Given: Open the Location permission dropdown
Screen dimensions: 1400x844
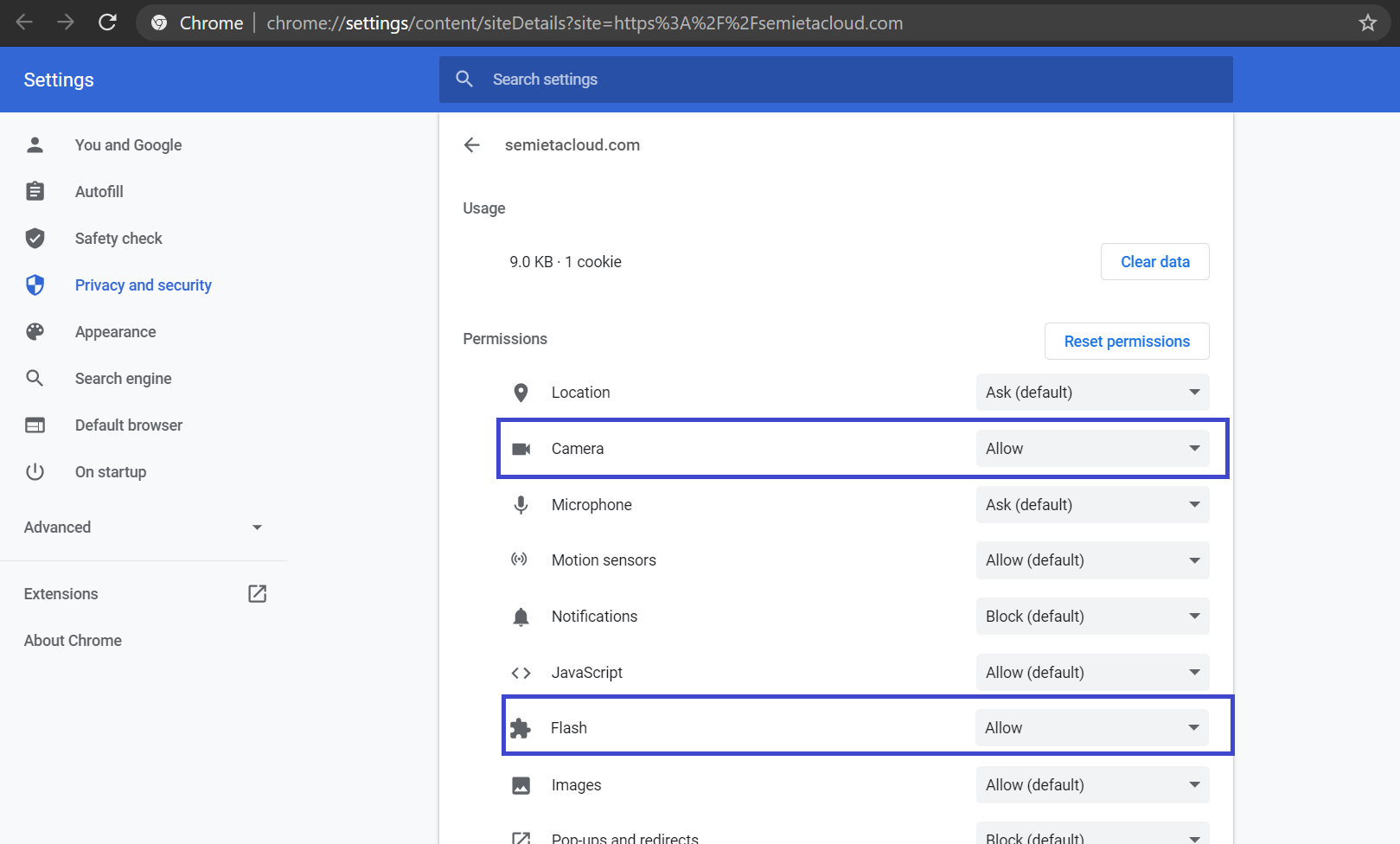Looking at the screenshot, I should coord(1092,393).
